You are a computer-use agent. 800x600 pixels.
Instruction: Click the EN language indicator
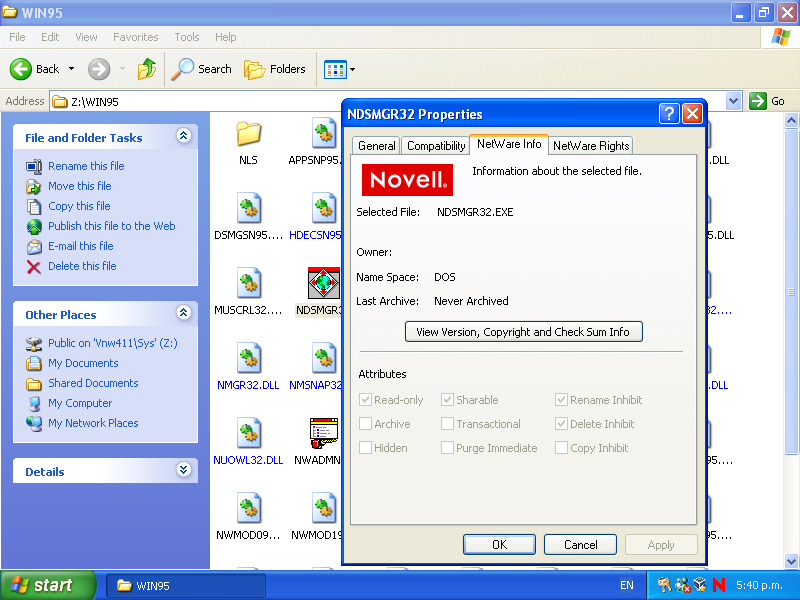coord(627,585)
